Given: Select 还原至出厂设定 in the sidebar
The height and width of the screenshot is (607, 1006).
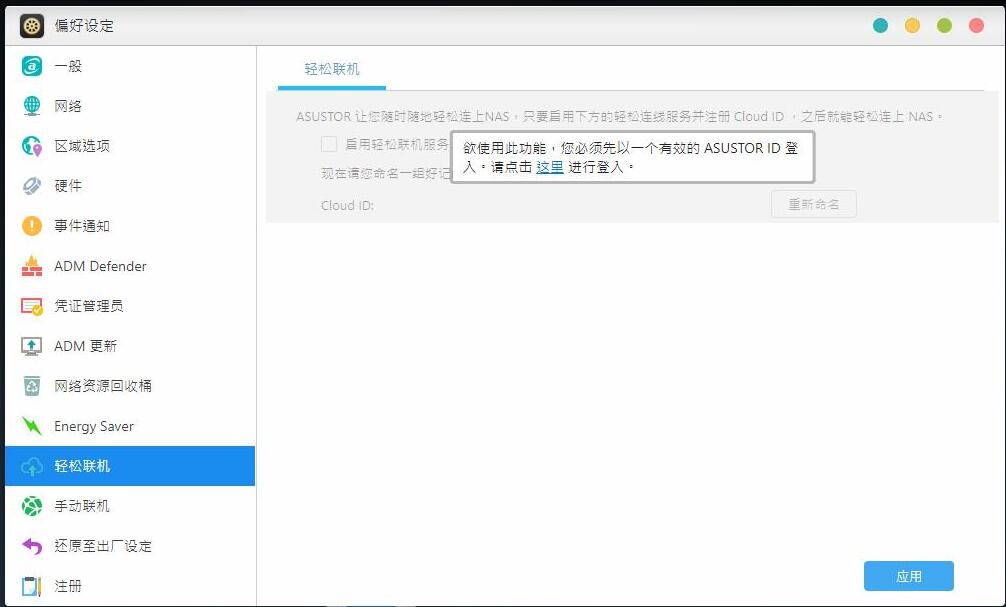Looking at the screenshot, I should [x=30, y=546].
